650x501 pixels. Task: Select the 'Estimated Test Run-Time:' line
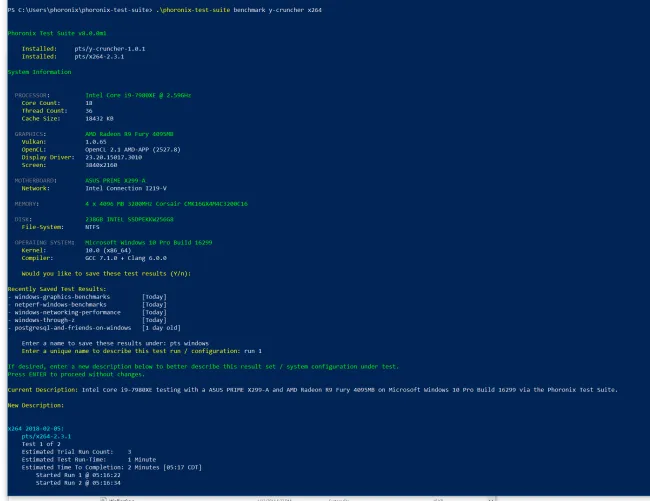tap(89, 460)
